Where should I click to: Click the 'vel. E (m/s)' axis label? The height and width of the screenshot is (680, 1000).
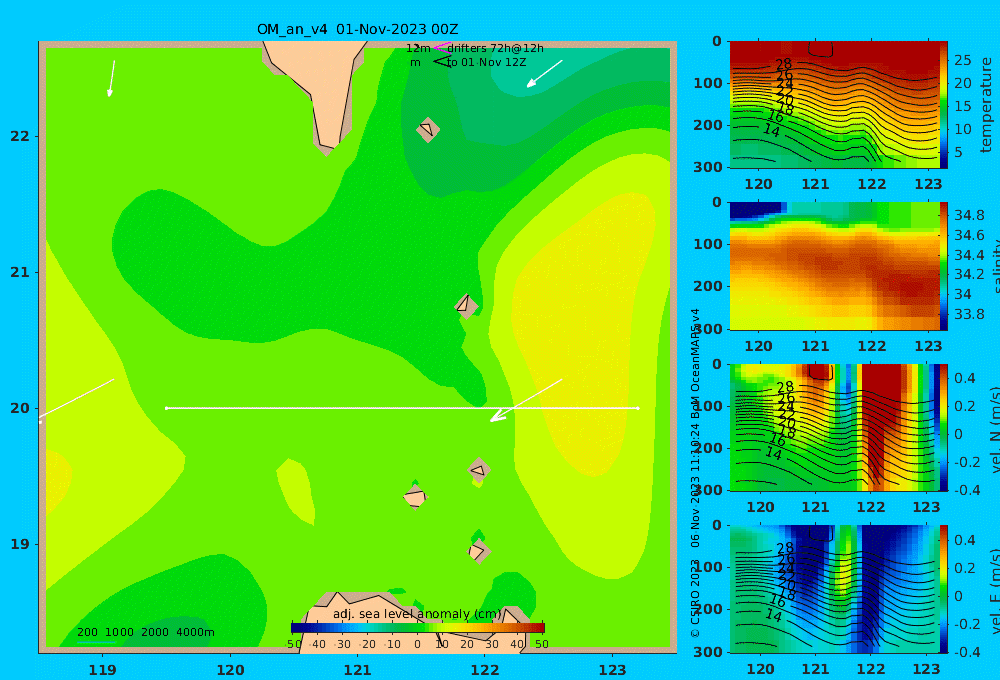[x=994, y=591]
